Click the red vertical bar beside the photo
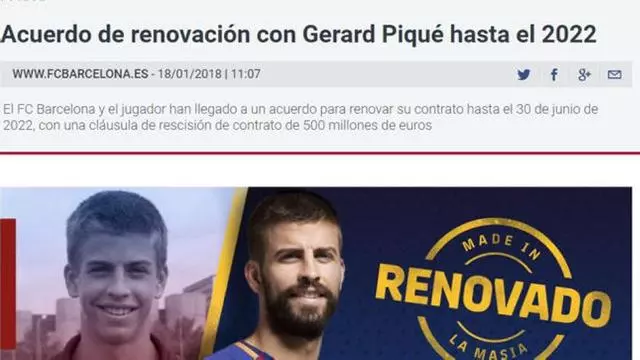Screen dimensions: 640x360 (8, 284)
